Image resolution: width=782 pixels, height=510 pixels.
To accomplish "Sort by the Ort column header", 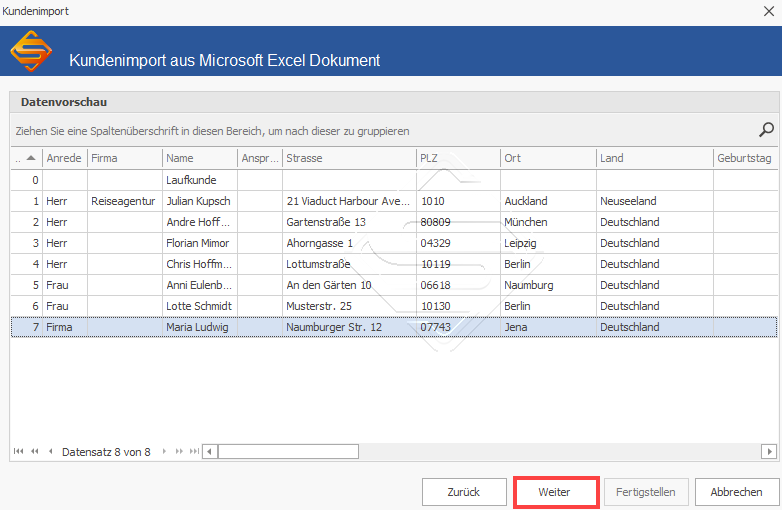I will pyautogui.click(x=548, y=159).
